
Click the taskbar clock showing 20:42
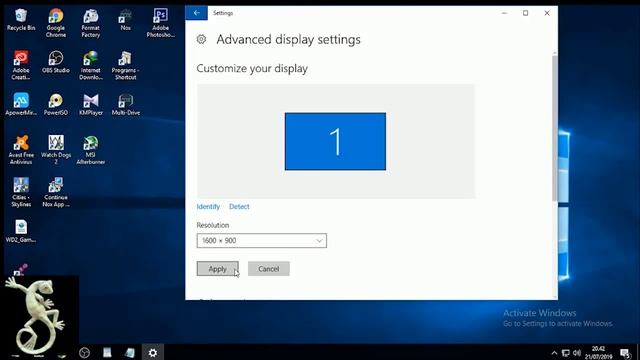tap(598, 352)
